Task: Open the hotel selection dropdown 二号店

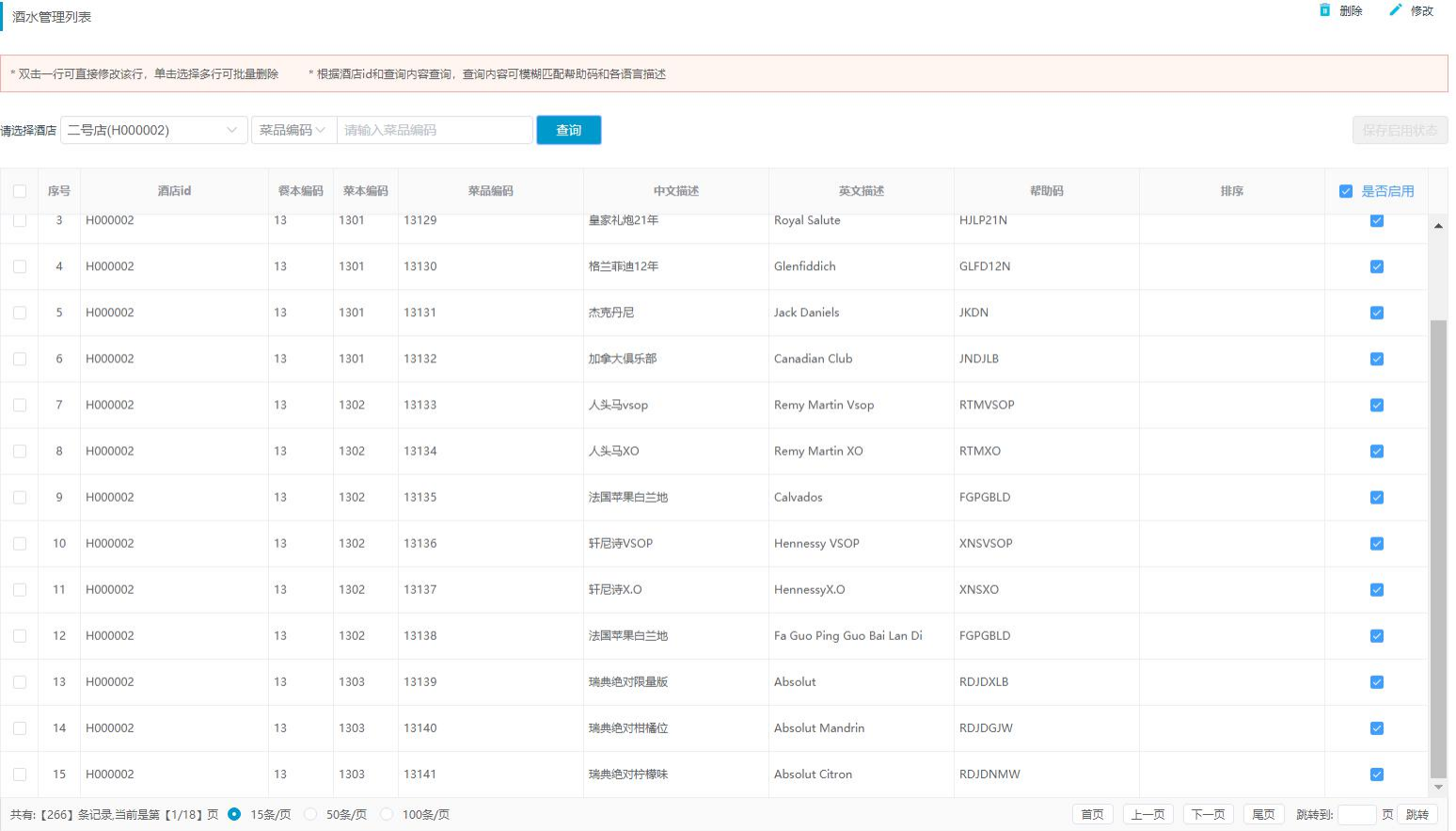Action: click(153, 130)
